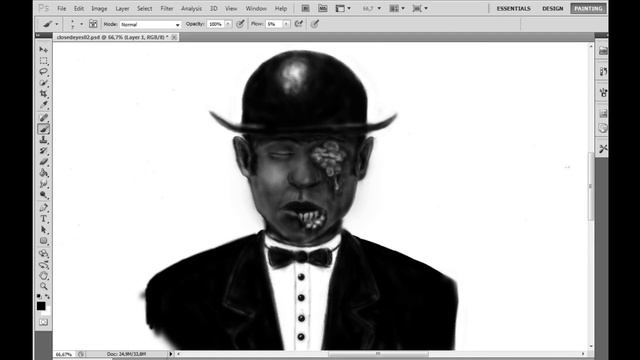Open the Opacity slider arrow
Viewport: 640px width, 360px height.
pyautogui.click(x=228, y=24)
